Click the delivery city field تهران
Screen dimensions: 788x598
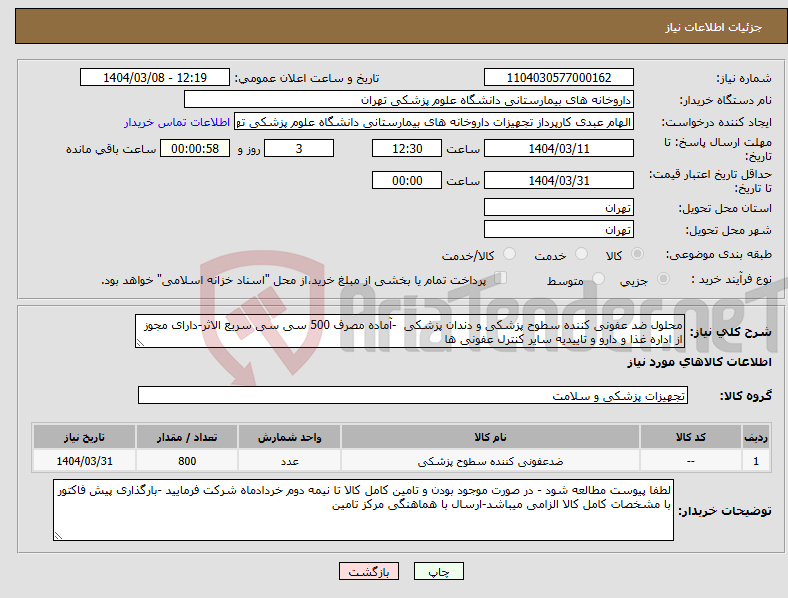[x=558, y=229]
